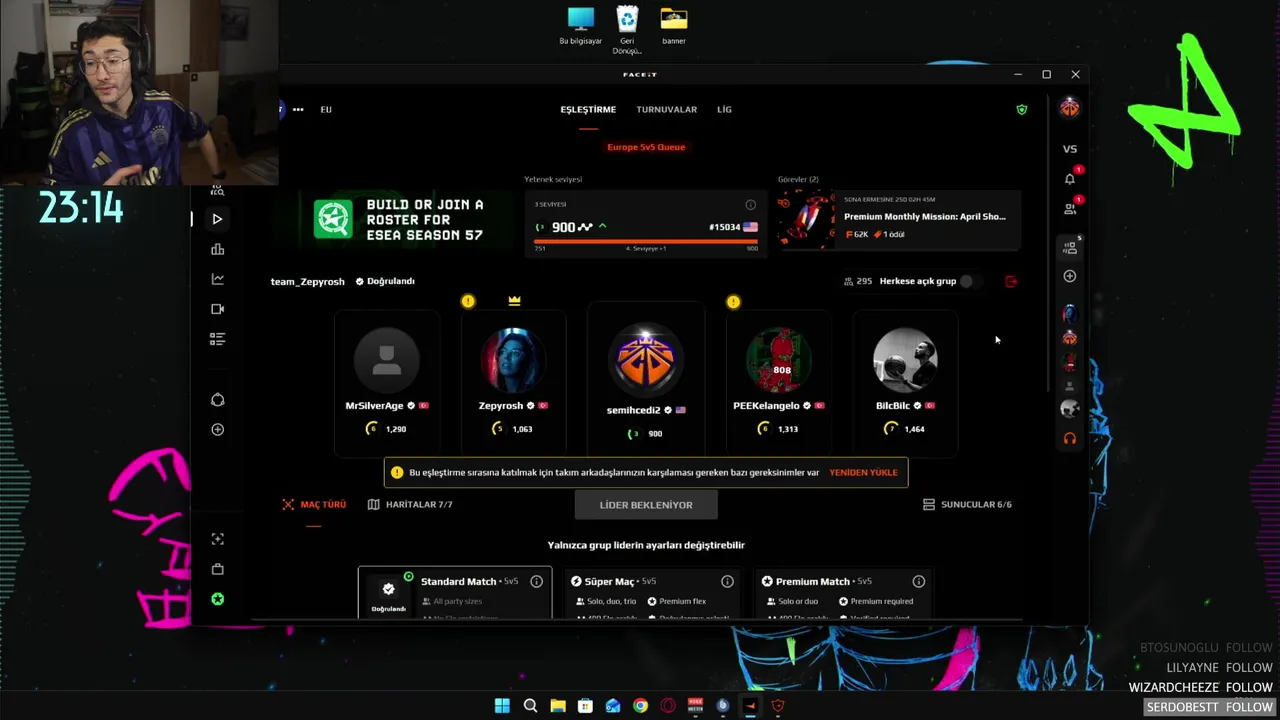Open Opera GX from taskbar
Screen dimensions: 1280x720
667,706
